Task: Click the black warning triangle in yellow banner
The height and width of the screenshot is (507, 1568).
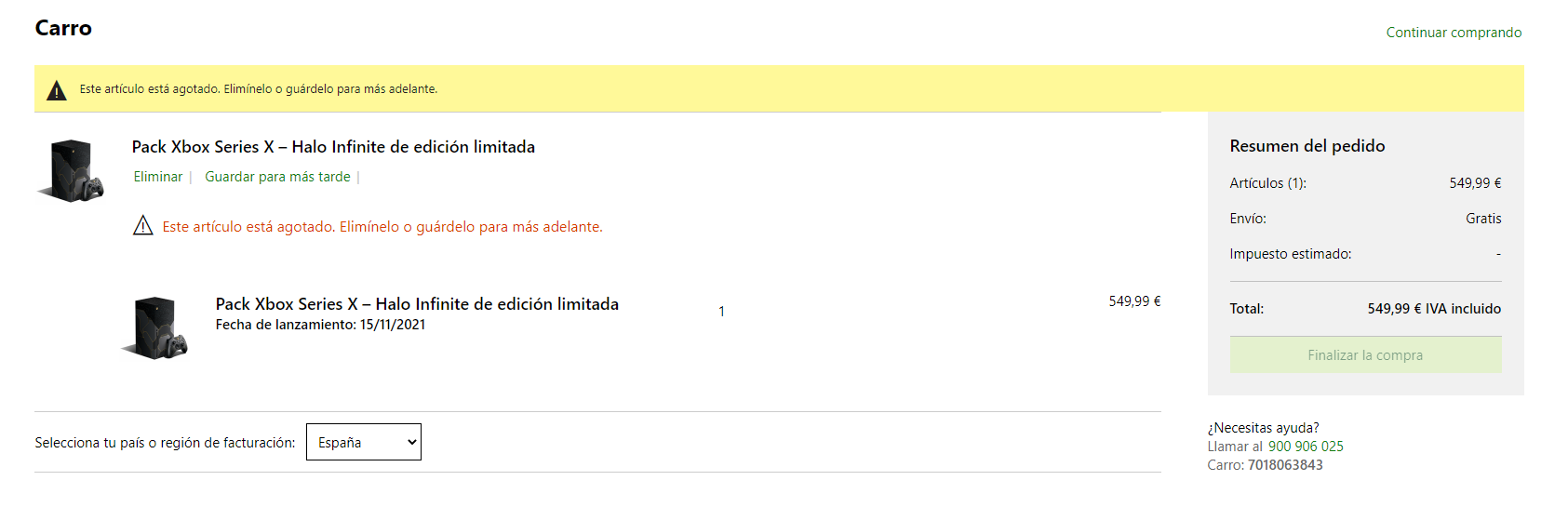Action: pyautogui.click(x=57, y=90)
